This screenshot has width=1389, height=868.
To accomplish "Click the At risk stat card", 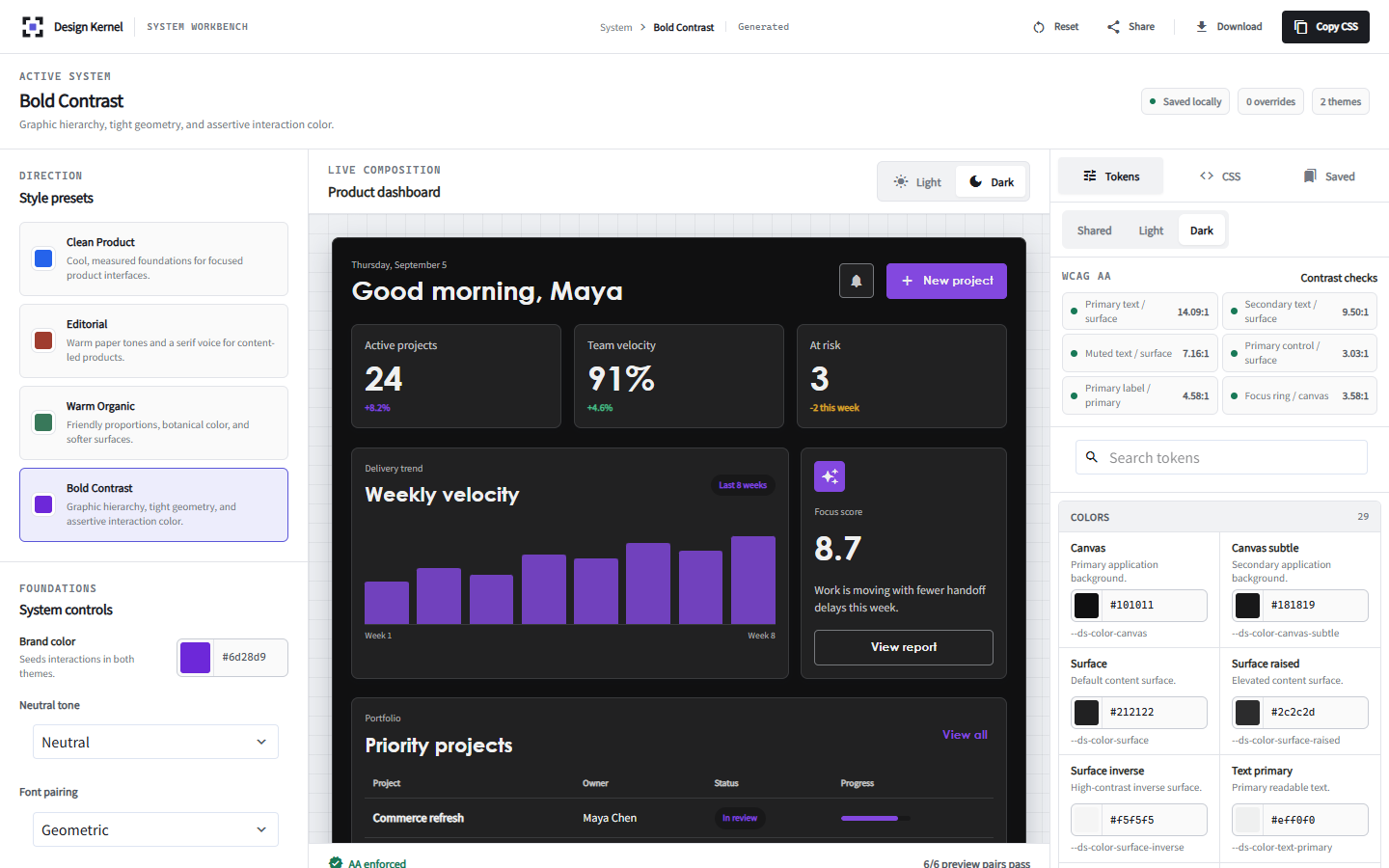I will tap(902, 376).
